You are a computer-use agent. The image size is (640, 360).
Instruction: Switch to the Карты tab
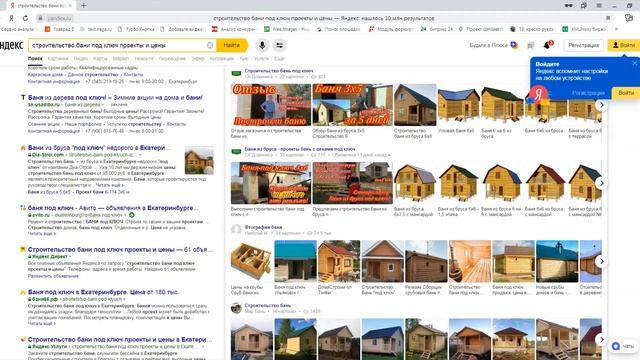[100, 59]
